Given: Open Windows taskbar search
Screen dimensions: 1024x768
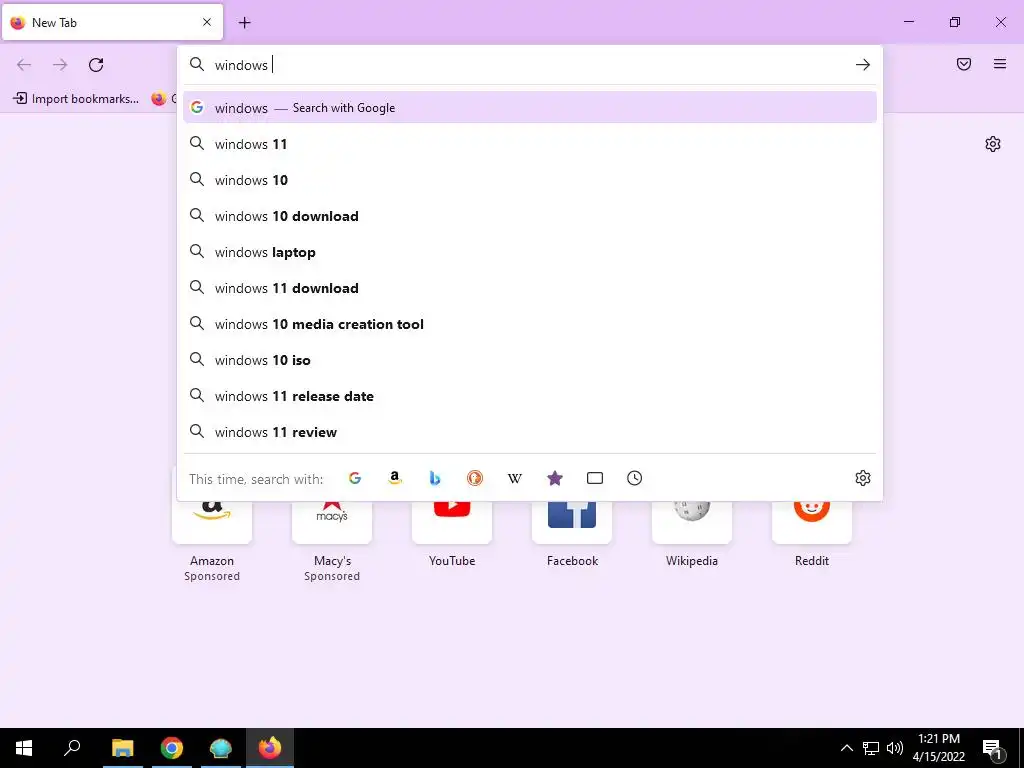Looking at the screenshot, I should [x=72, y=748].
